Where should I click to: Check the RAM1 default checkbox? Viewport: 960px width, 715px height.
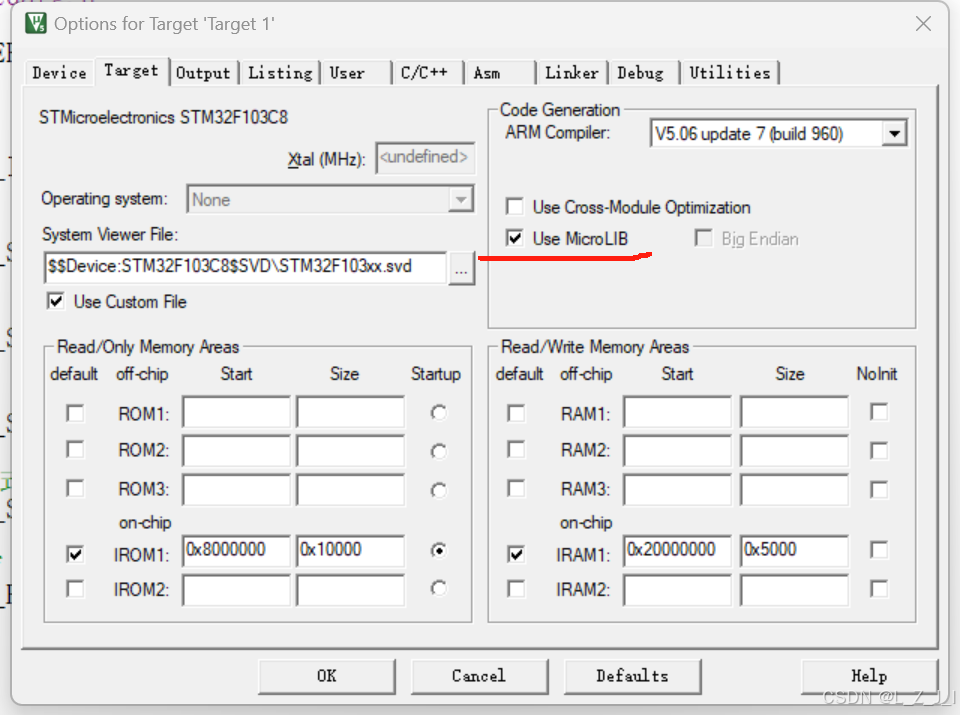[516, 414]
